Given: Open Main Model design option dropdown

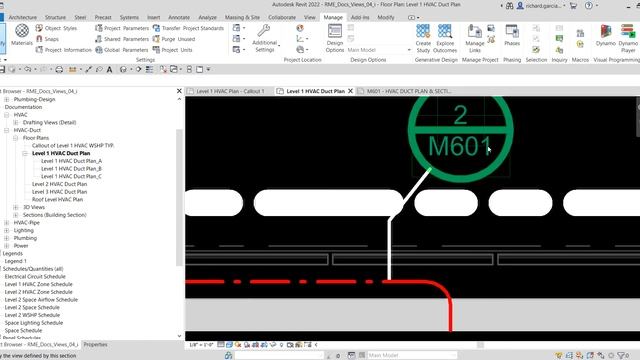Looking at the screenshot, I should [379, 50].
